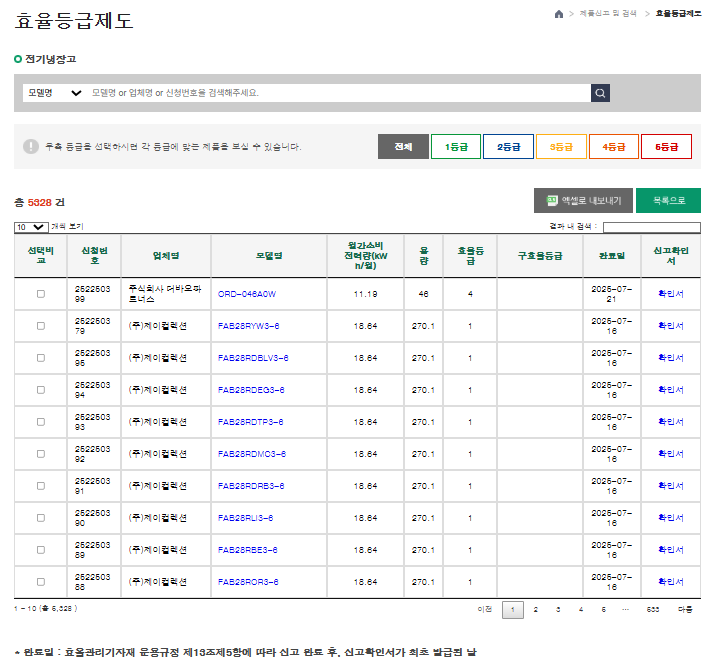Click current page 1 button

513,610
